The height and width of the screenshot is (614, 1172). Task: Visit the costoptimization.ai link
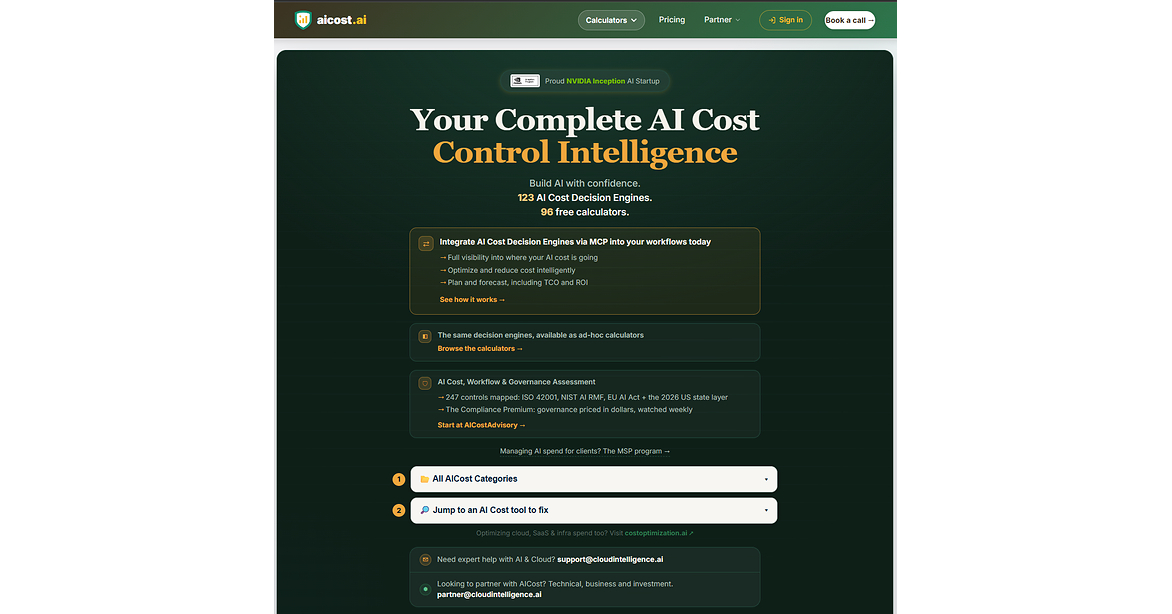point(659,533)
